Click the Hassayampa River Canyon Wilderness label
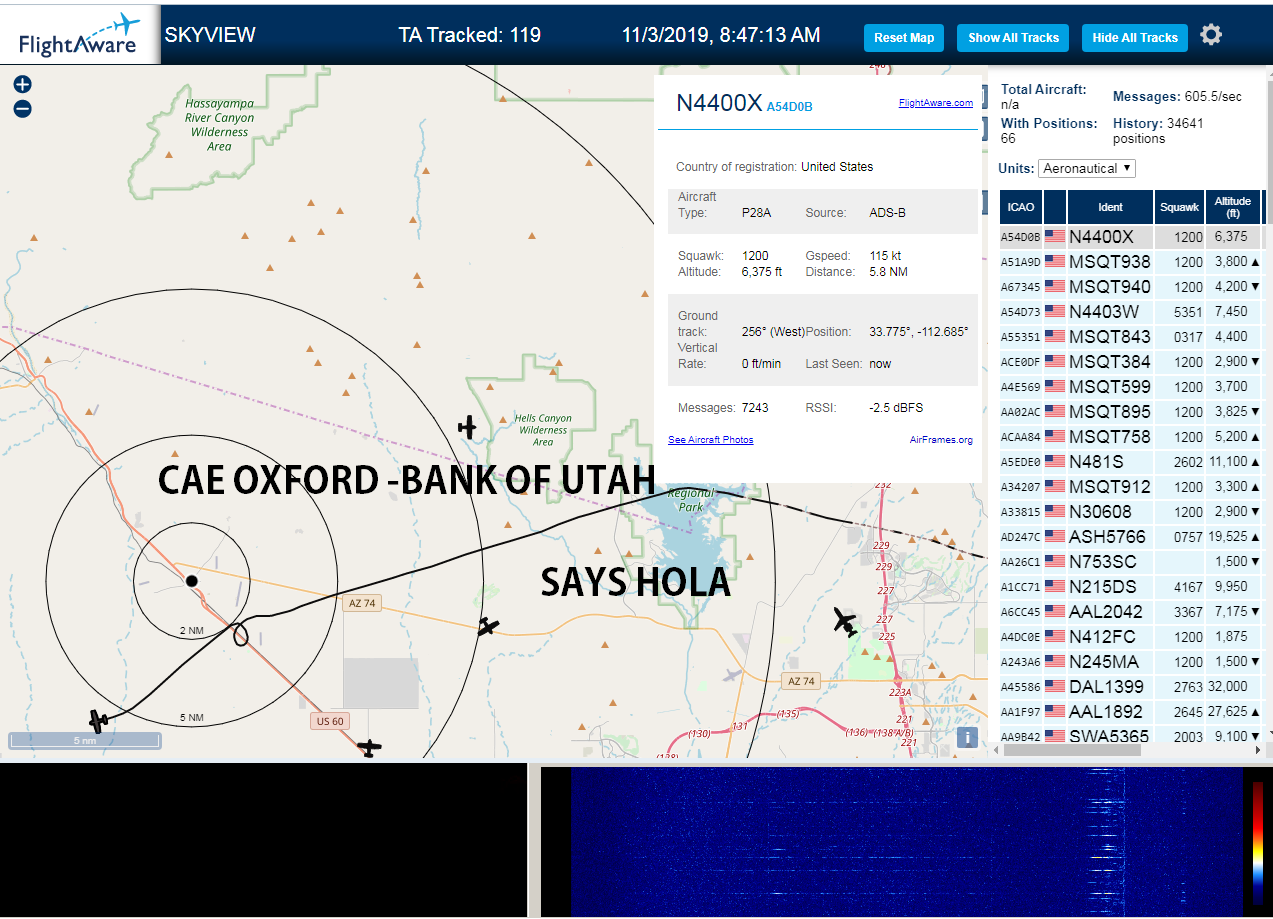The height and width of the screenshot is (919, 1273). (220, 125)
